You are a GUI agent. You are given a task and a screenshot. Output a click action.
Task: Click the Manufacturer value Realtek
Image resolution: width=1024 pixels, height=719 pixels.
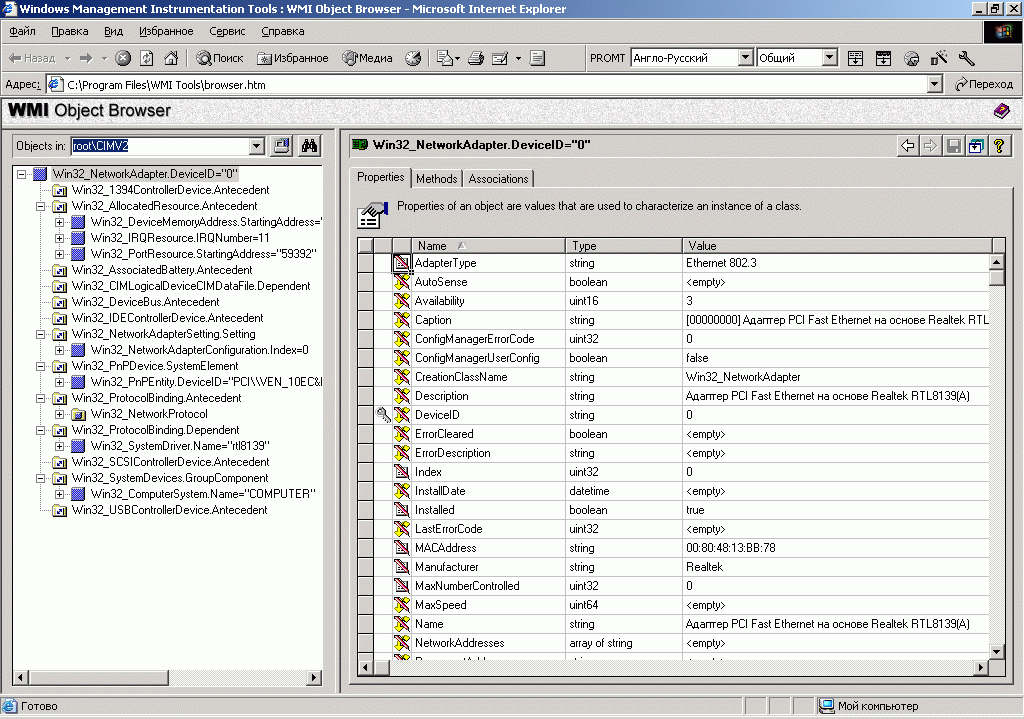704,567
